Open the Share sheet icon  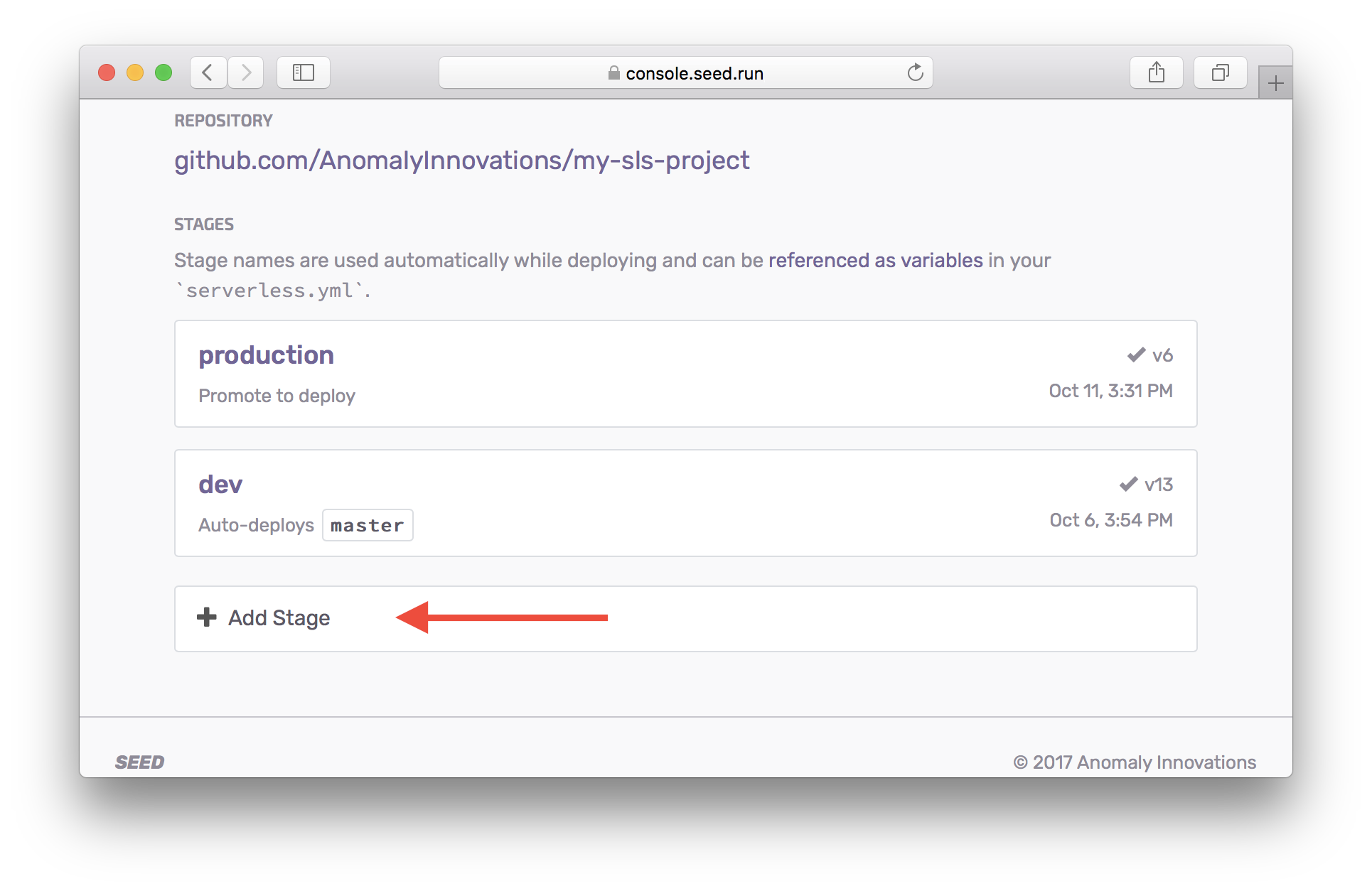click(x=1156, y=72)
